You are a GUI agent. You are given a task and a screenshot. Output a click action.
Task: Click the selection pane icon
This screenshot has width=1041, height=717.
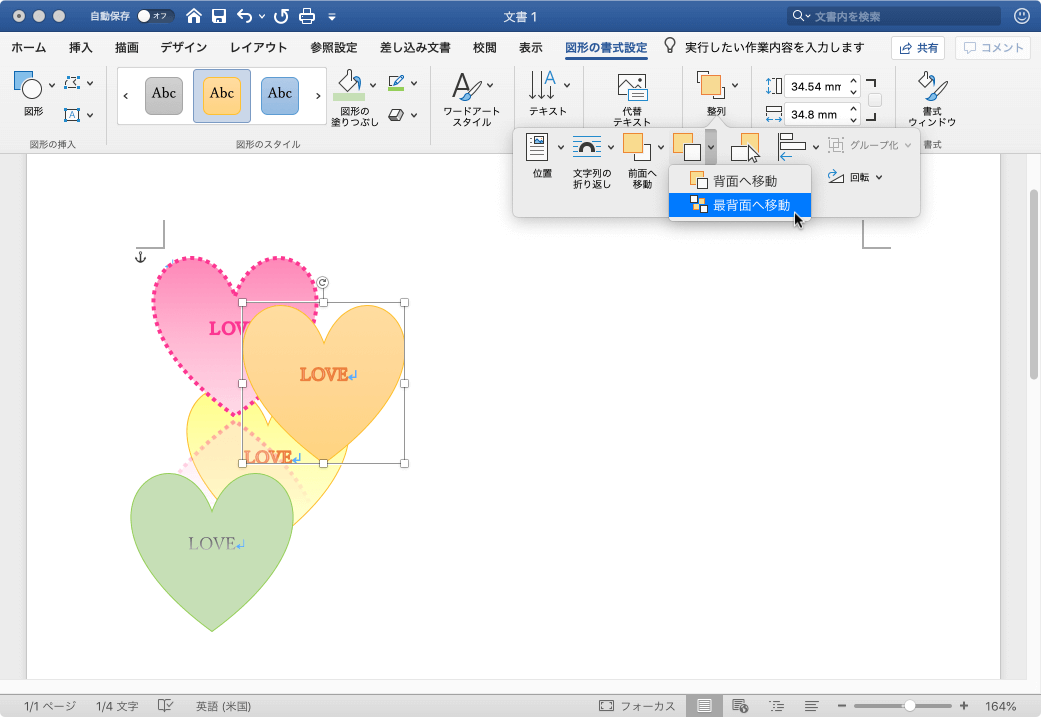pyautogui.click(x=745, y=147)
